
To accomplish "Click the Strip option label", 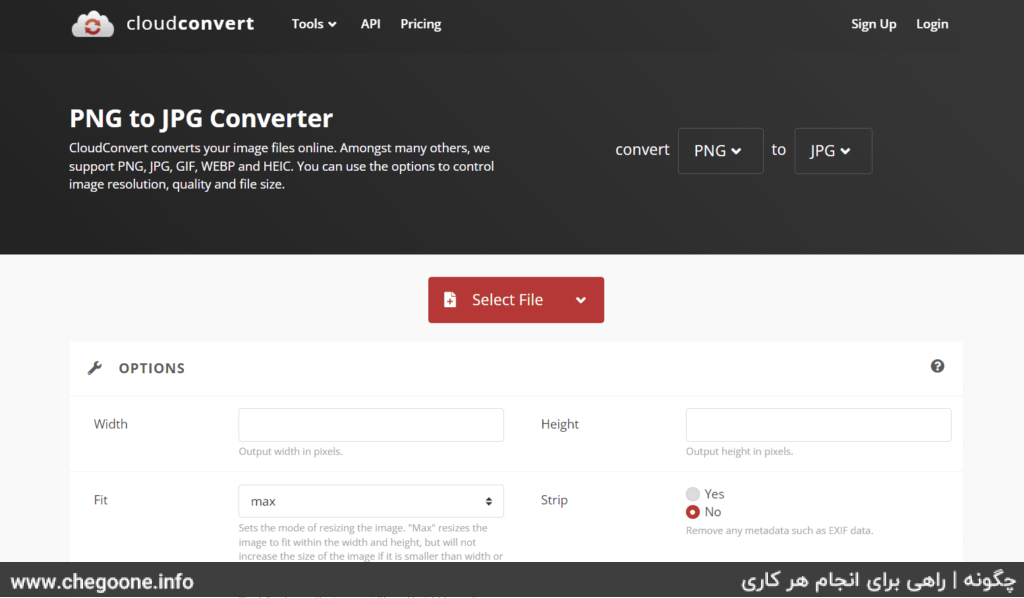I will click(554, 500).
